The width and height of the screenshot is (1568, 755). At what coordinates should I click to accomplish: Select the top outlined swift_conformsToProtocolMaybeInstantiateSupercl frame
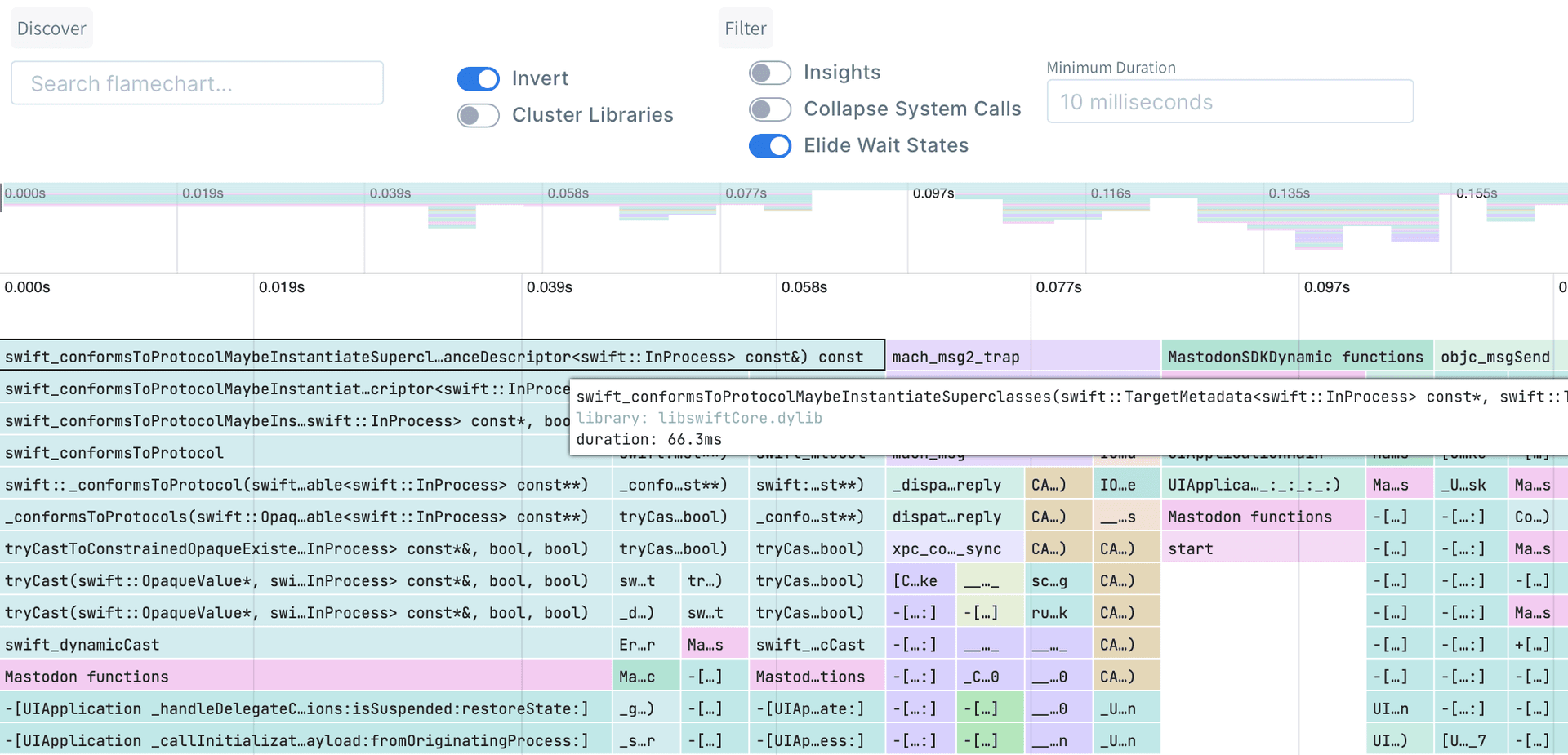(442, 357)
